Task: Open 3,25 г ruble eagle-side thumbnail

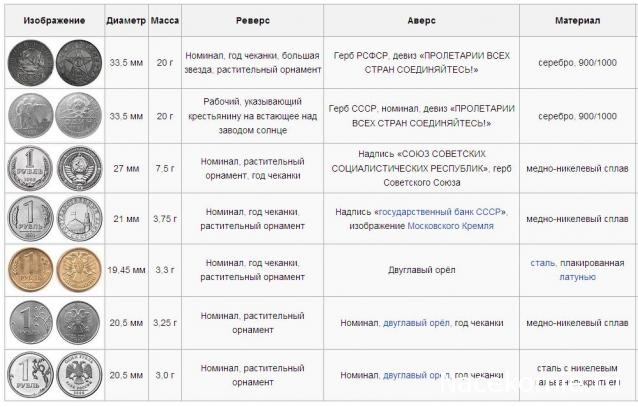Action: click(78, 322)
